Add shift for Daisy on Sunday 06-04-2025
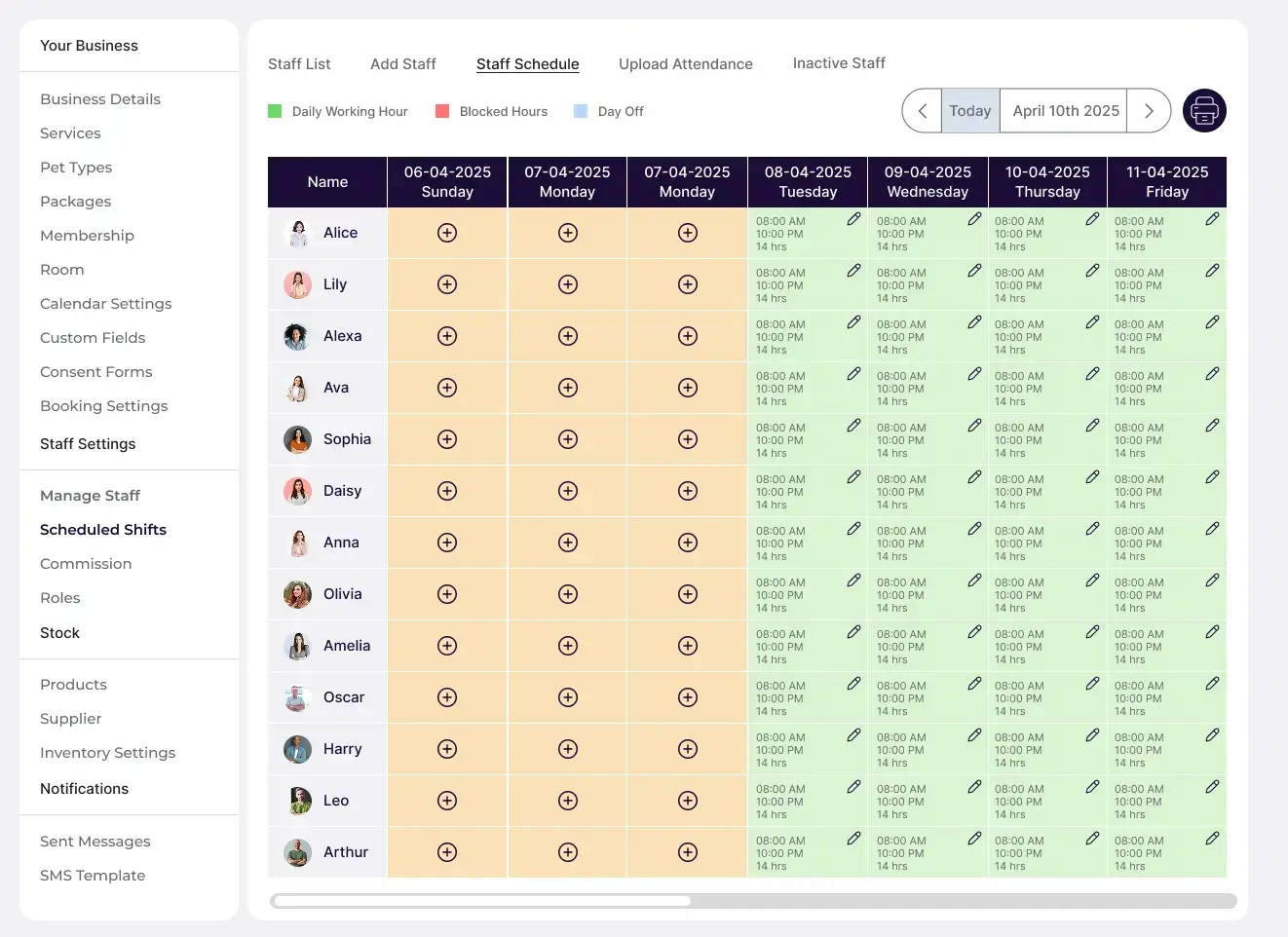Viewport: 1288px width, 937px height. click(x=447, y=491)
